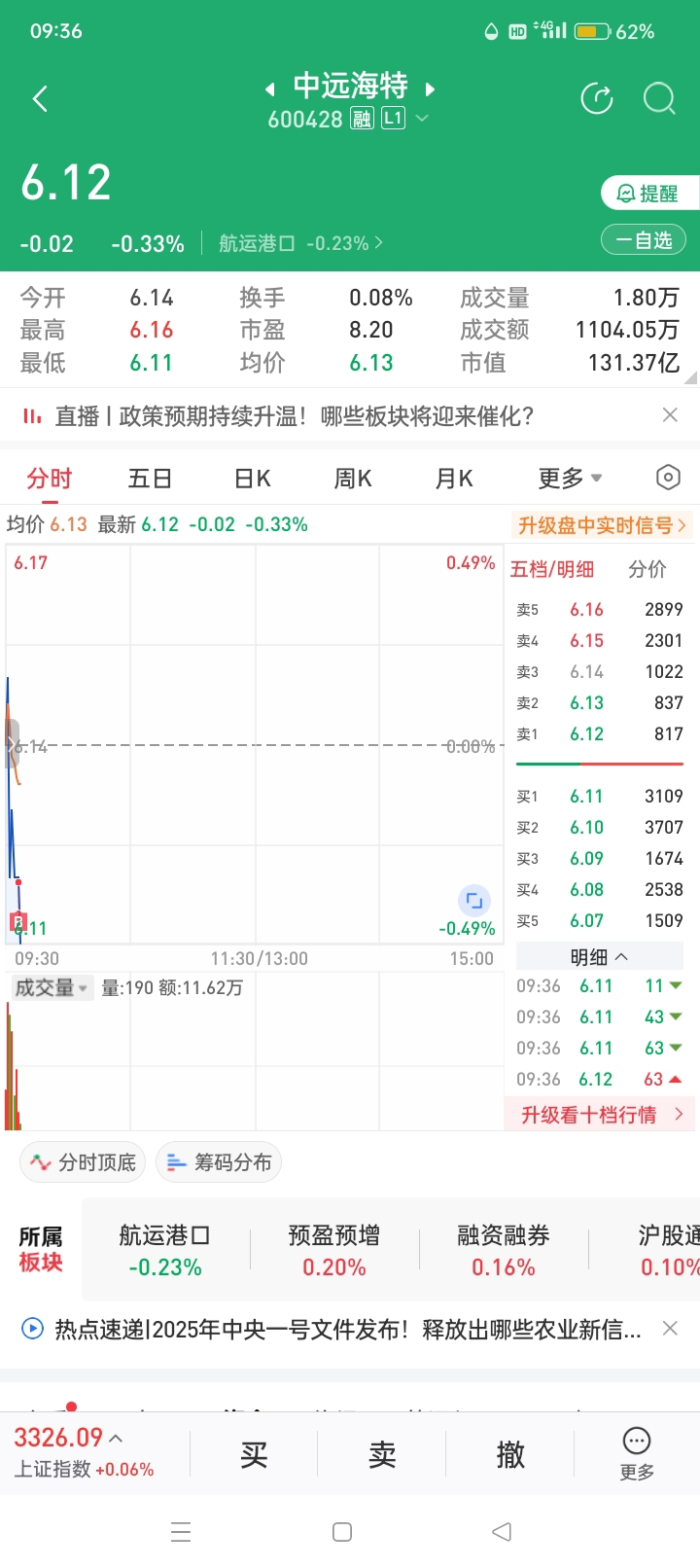Tap the 沪股通 sector card
Viewport: 700px width, 1568px height.
(669, 1251)
